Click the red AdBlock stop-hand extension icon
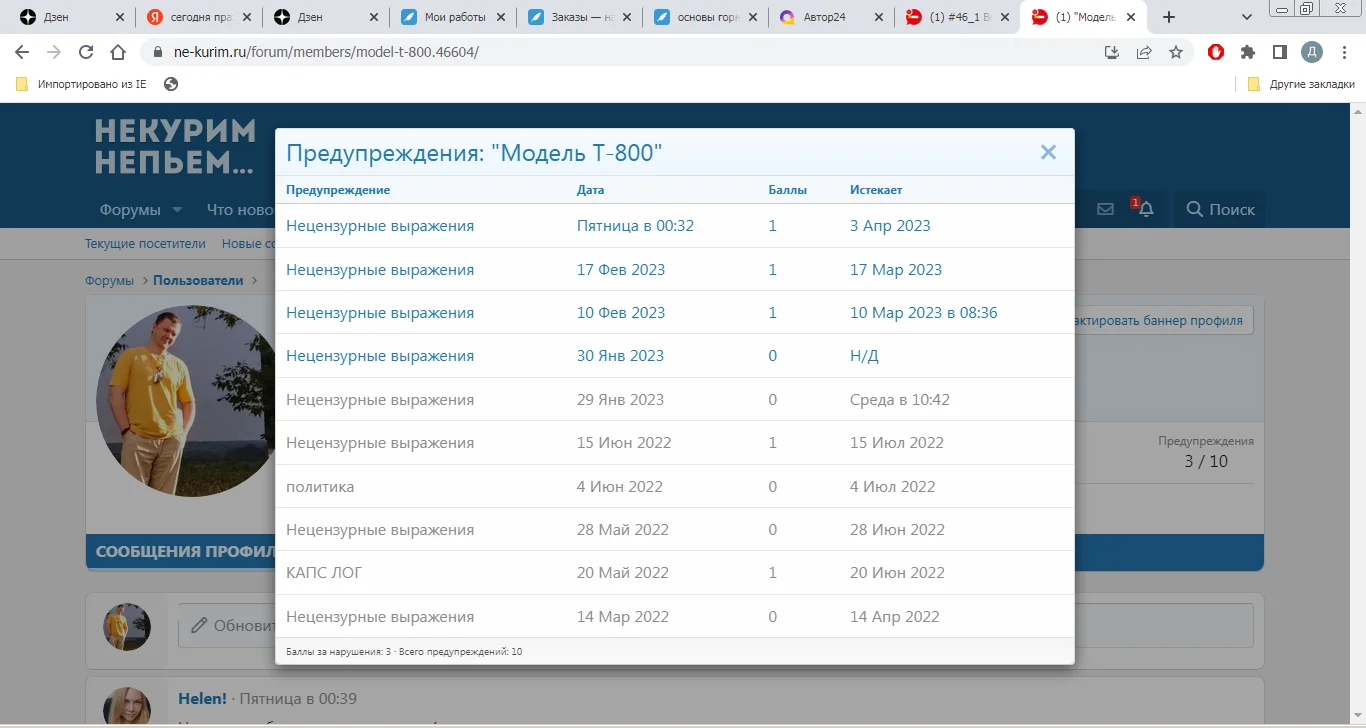This screenshot has height=728, width=1366. 1215,52
